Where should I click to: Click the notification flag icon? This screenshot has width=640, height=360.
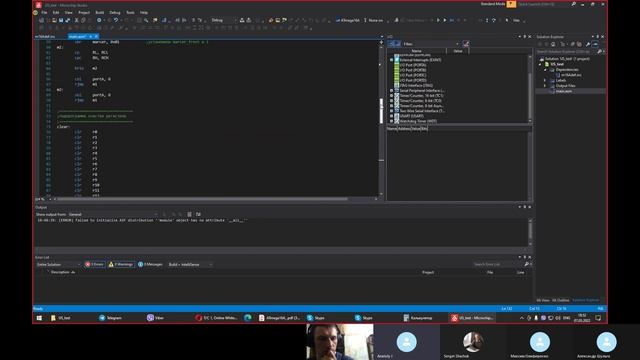click(511, 4)
